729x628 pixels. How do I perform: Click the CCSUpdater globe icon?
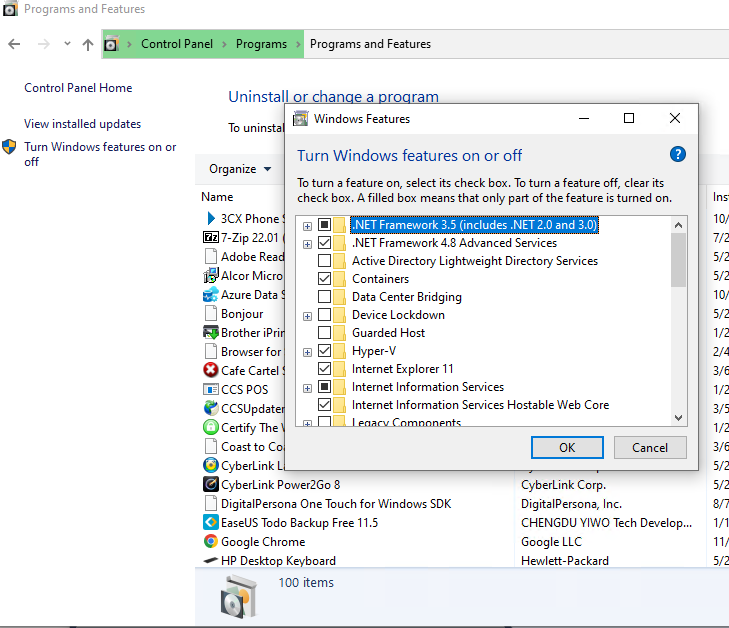click(211, 408)
